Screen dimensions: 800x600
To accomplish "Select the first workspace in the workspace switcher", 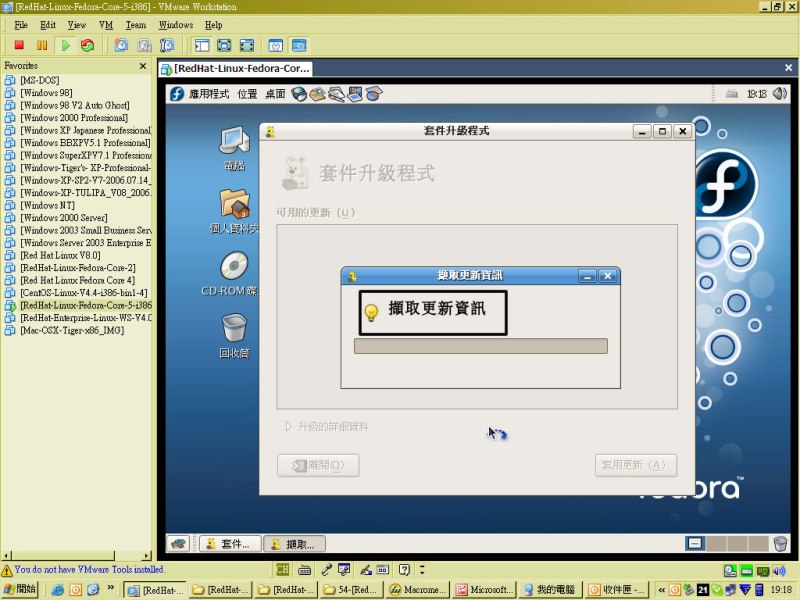I will point(694,543).
